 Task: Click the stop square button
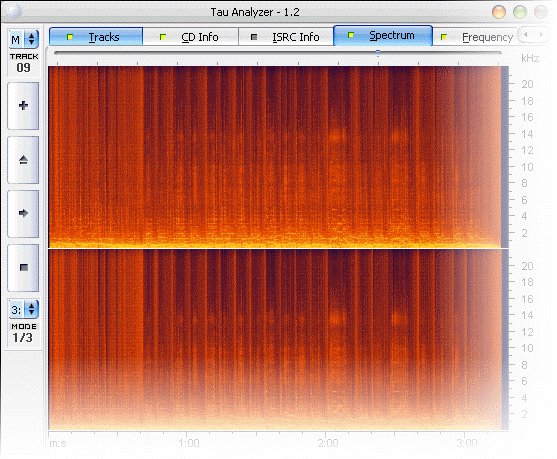[23, 268]
